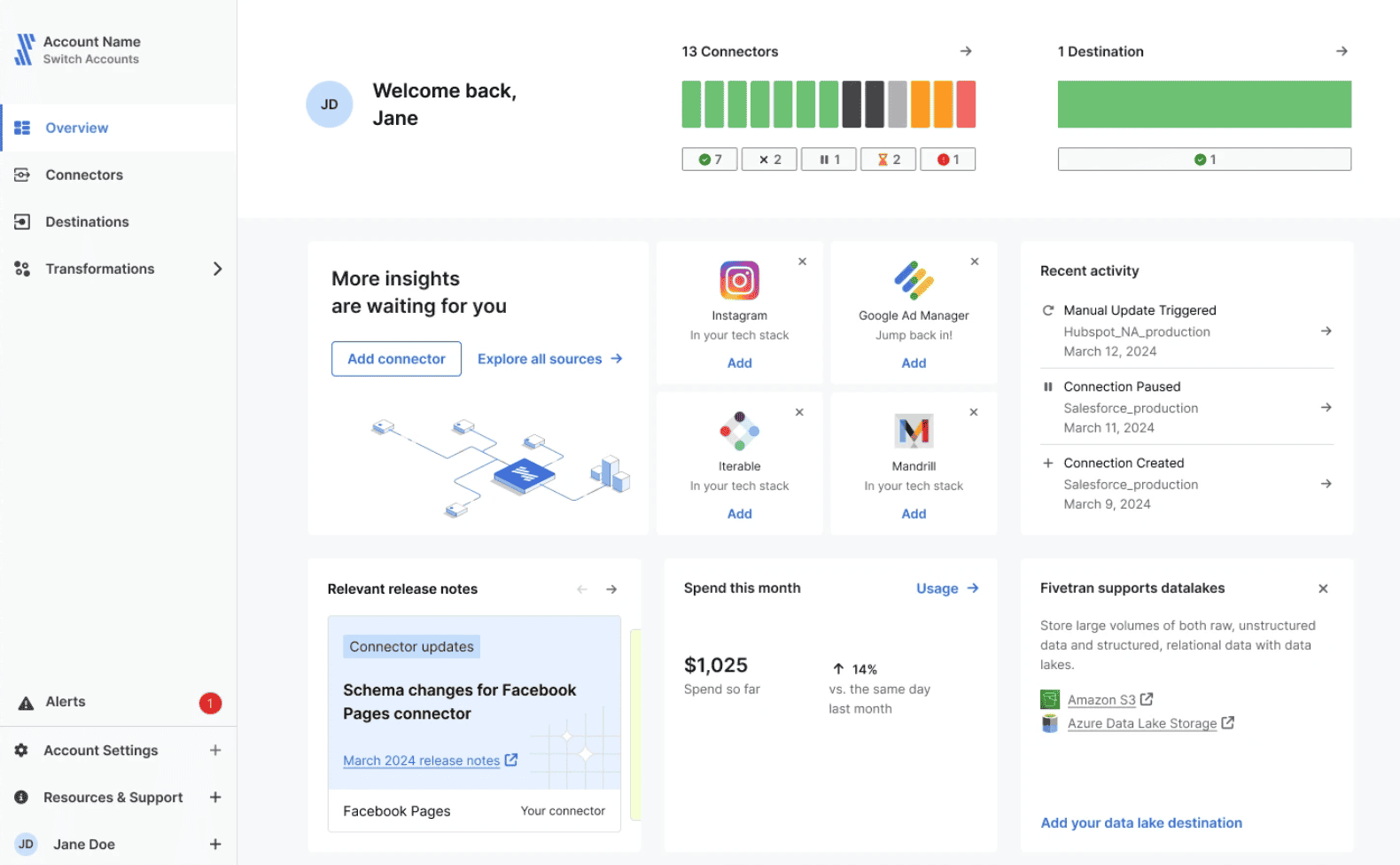Viewport: 1400px width, 865px height.
Task: Go to next release note arrow
Action: 611,589
